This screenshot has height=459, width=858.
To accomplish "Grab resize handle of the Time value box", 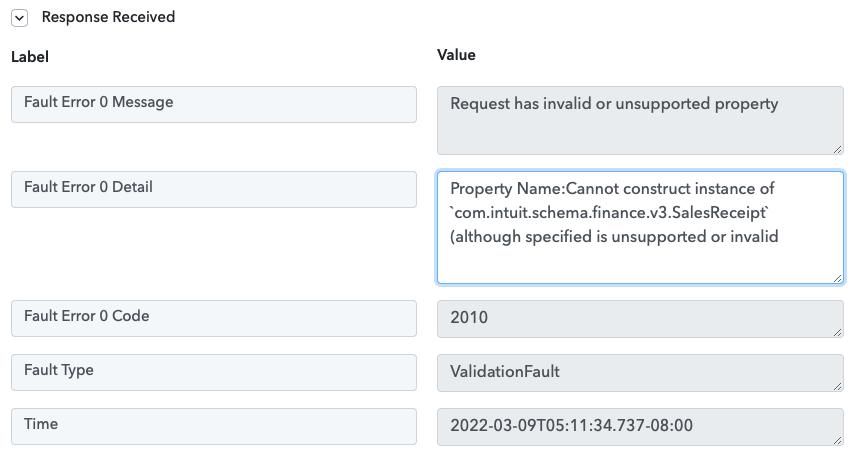I will click(x=838, y=440).
